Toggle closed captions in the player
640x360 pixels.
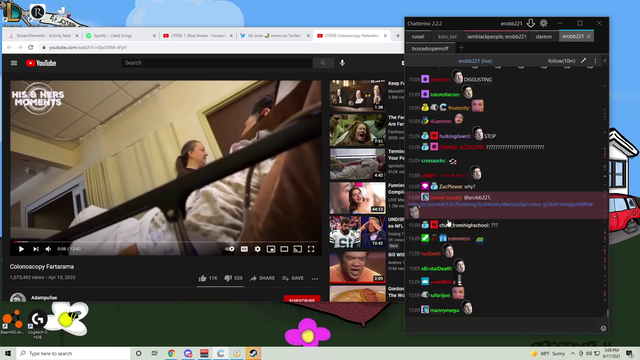(244, 249)
